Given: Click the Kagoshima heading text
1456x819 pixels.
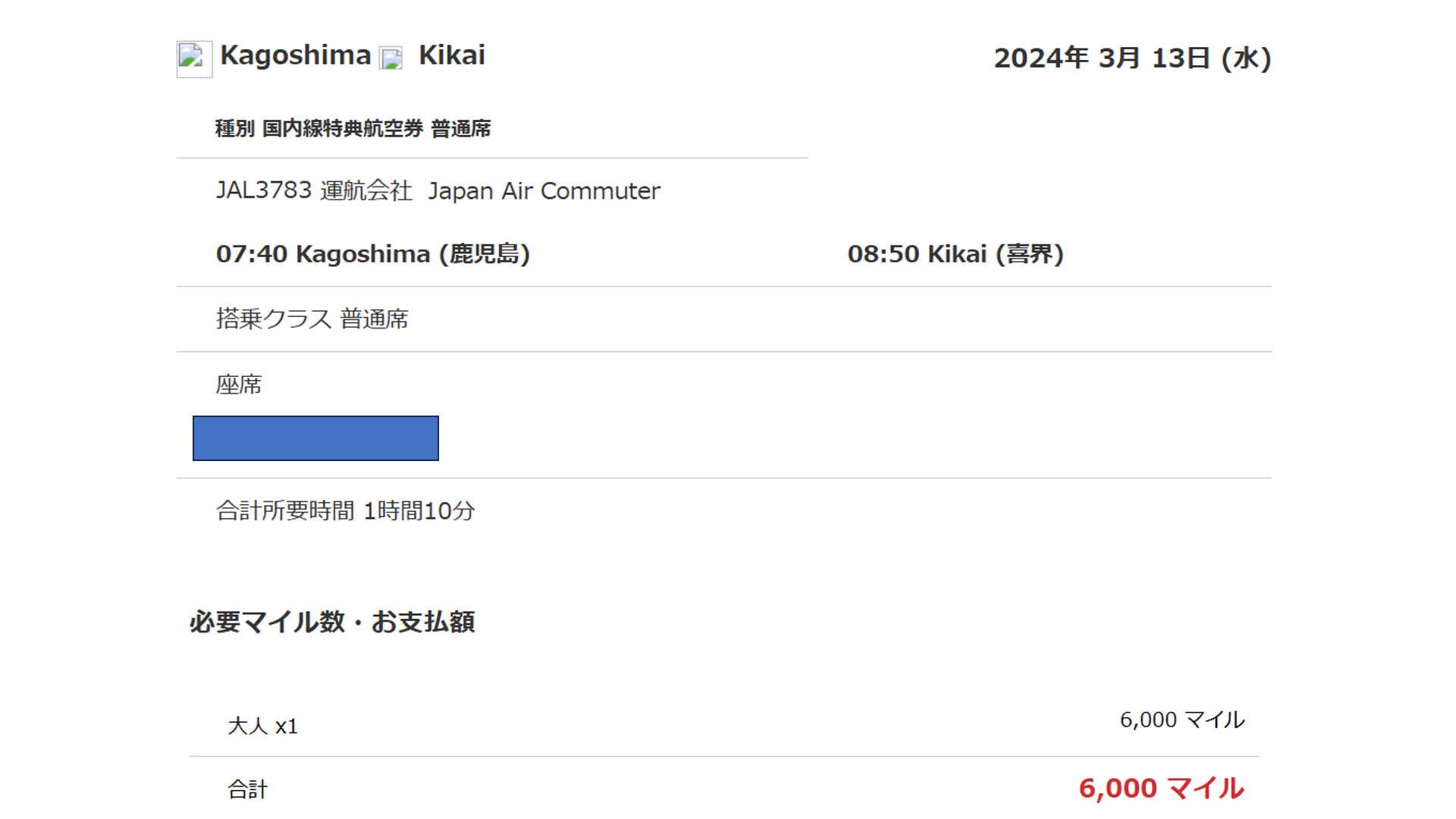Looking at the screenshot, I should coord(295,55).
